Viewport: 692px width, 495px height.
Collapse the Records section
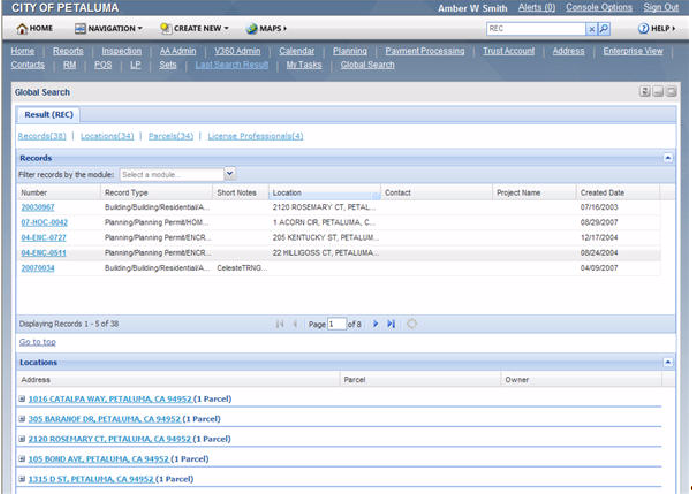tap(668, 158)
